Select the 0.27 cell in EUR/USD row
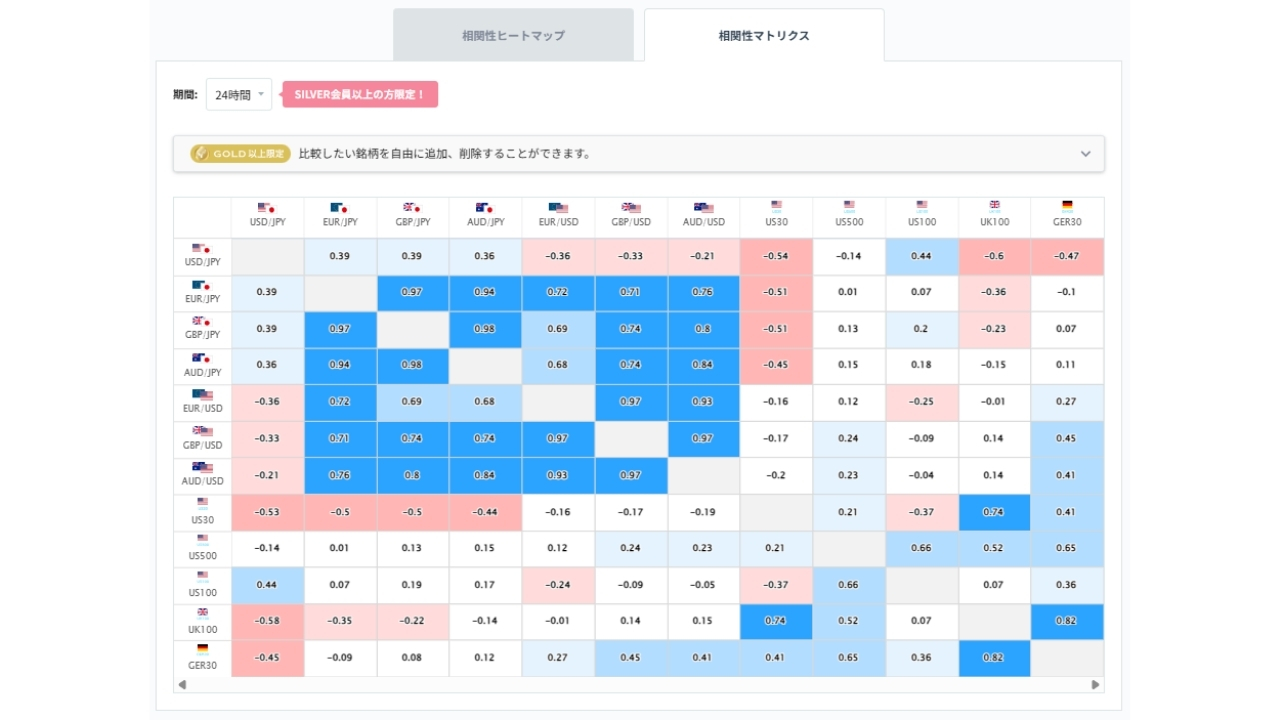The width and height of the screenshot is (1280, 720). pos(1067,402)
